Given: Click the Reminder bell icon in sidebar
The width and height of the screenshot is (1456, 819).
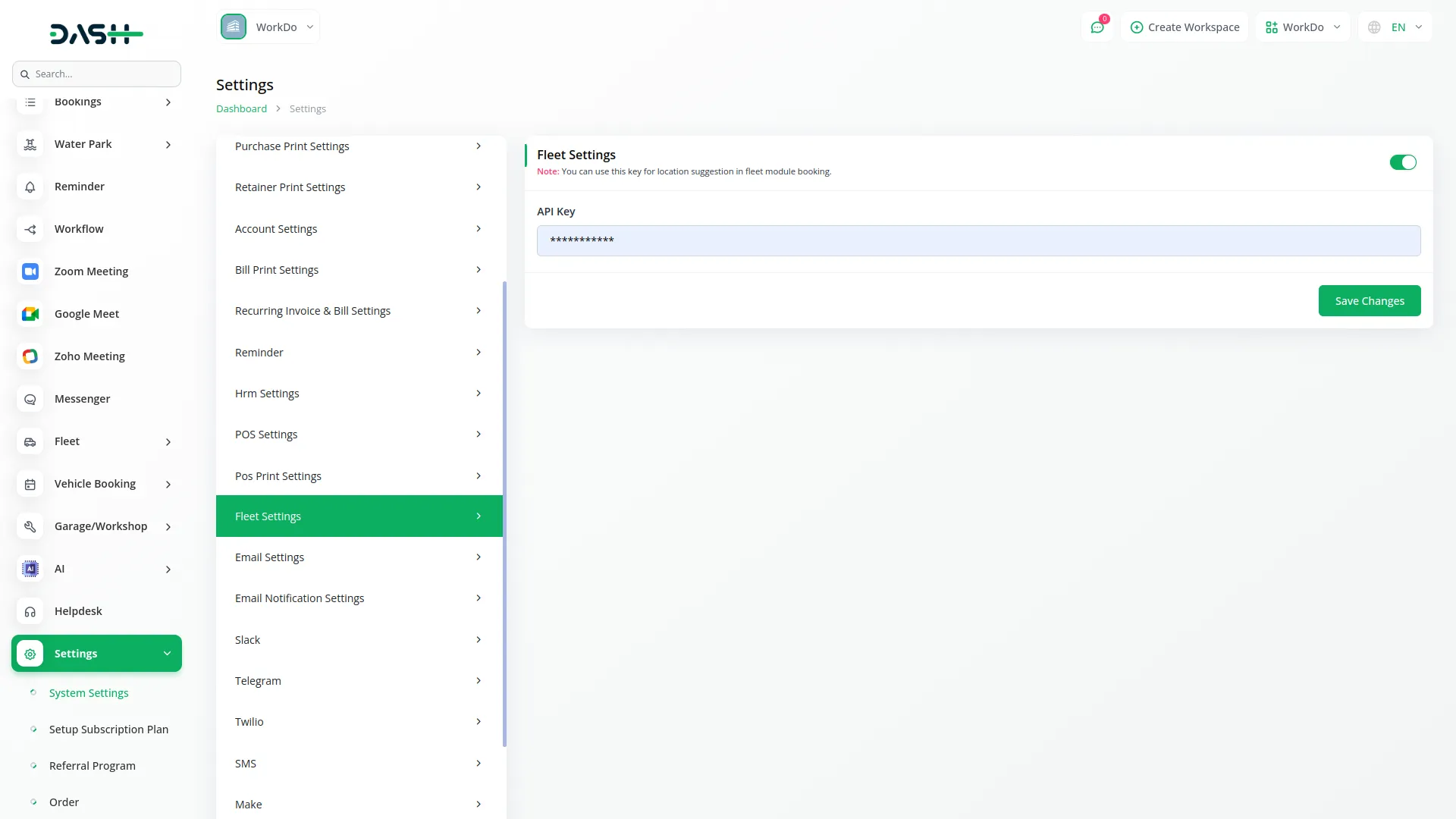Looking at the screenshot, I should coord(30,187).
